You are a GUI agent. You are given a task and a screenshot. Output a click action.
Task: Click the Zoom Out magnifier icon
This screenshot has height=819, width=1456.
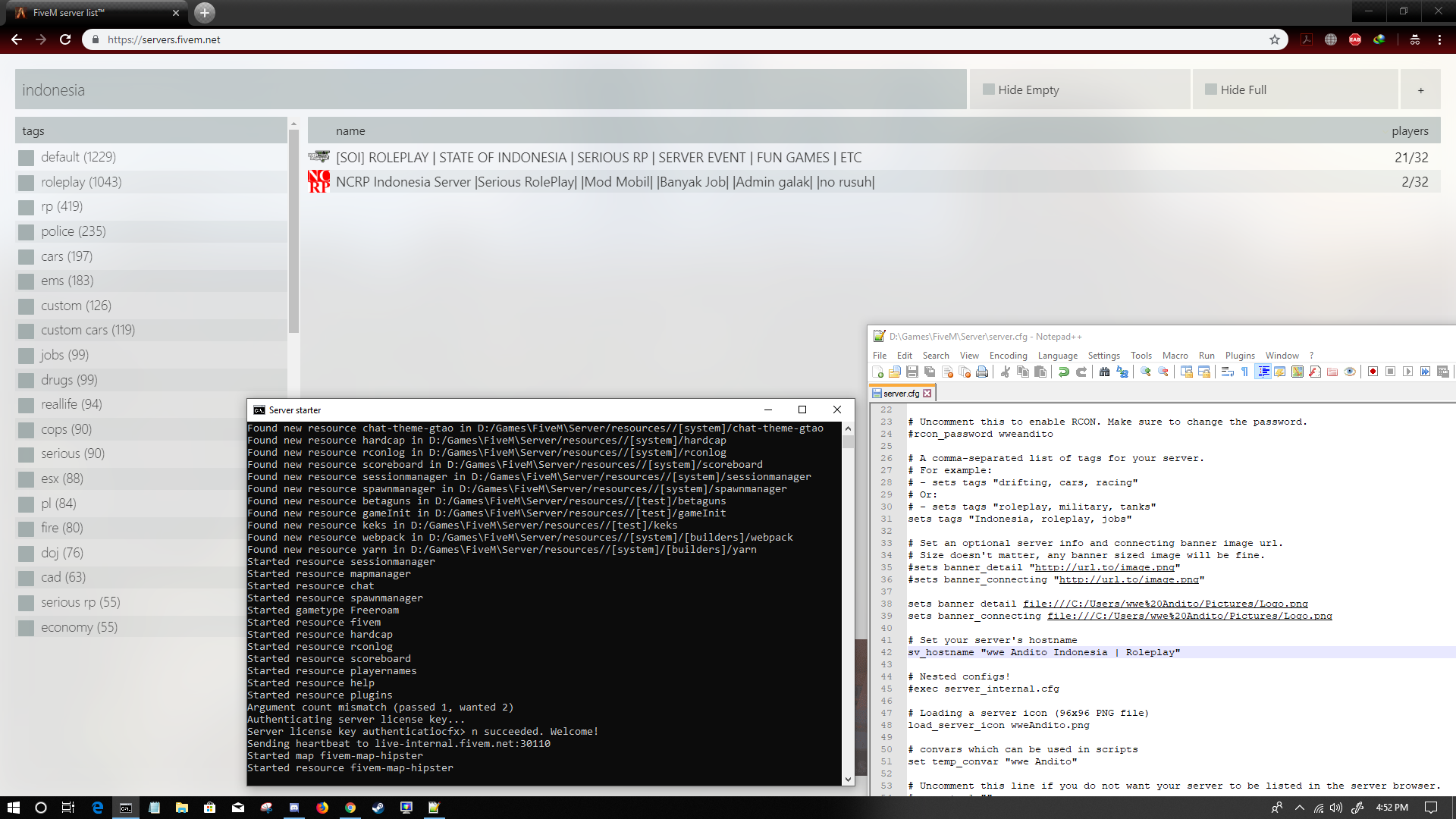(1163, 372)
